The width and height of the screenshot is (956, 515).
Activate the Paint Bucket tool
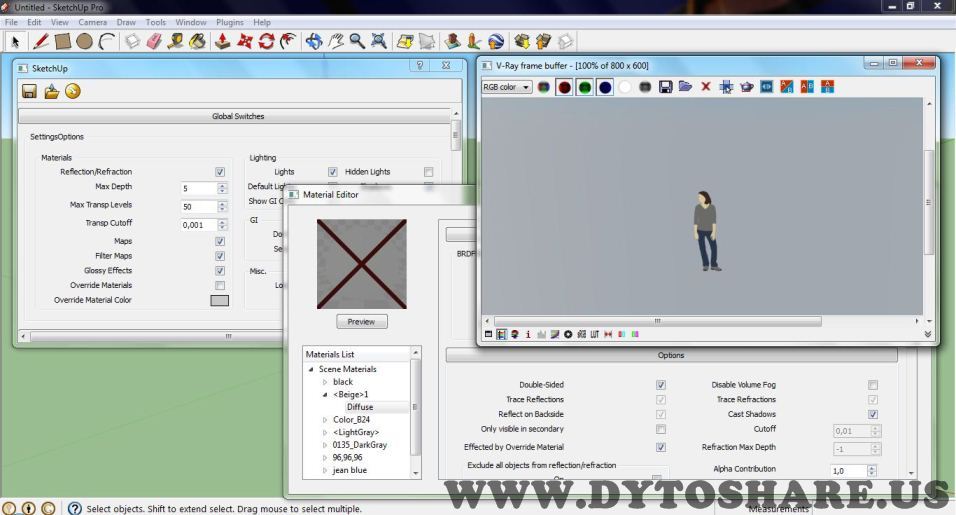tap(197, 41)
